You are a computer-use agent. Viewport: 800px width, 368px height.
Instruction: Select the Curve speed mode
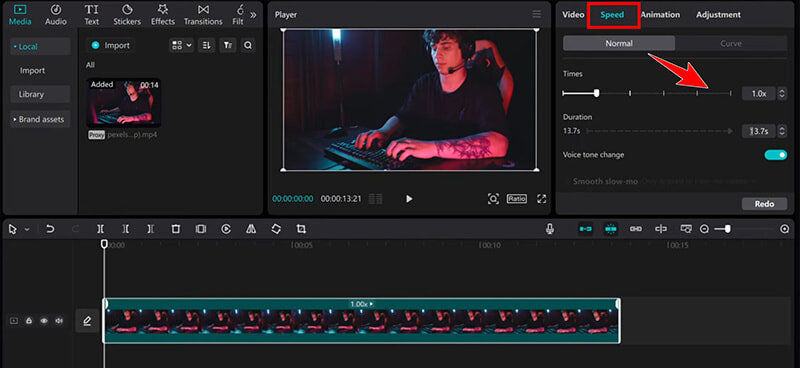point(731,43)
